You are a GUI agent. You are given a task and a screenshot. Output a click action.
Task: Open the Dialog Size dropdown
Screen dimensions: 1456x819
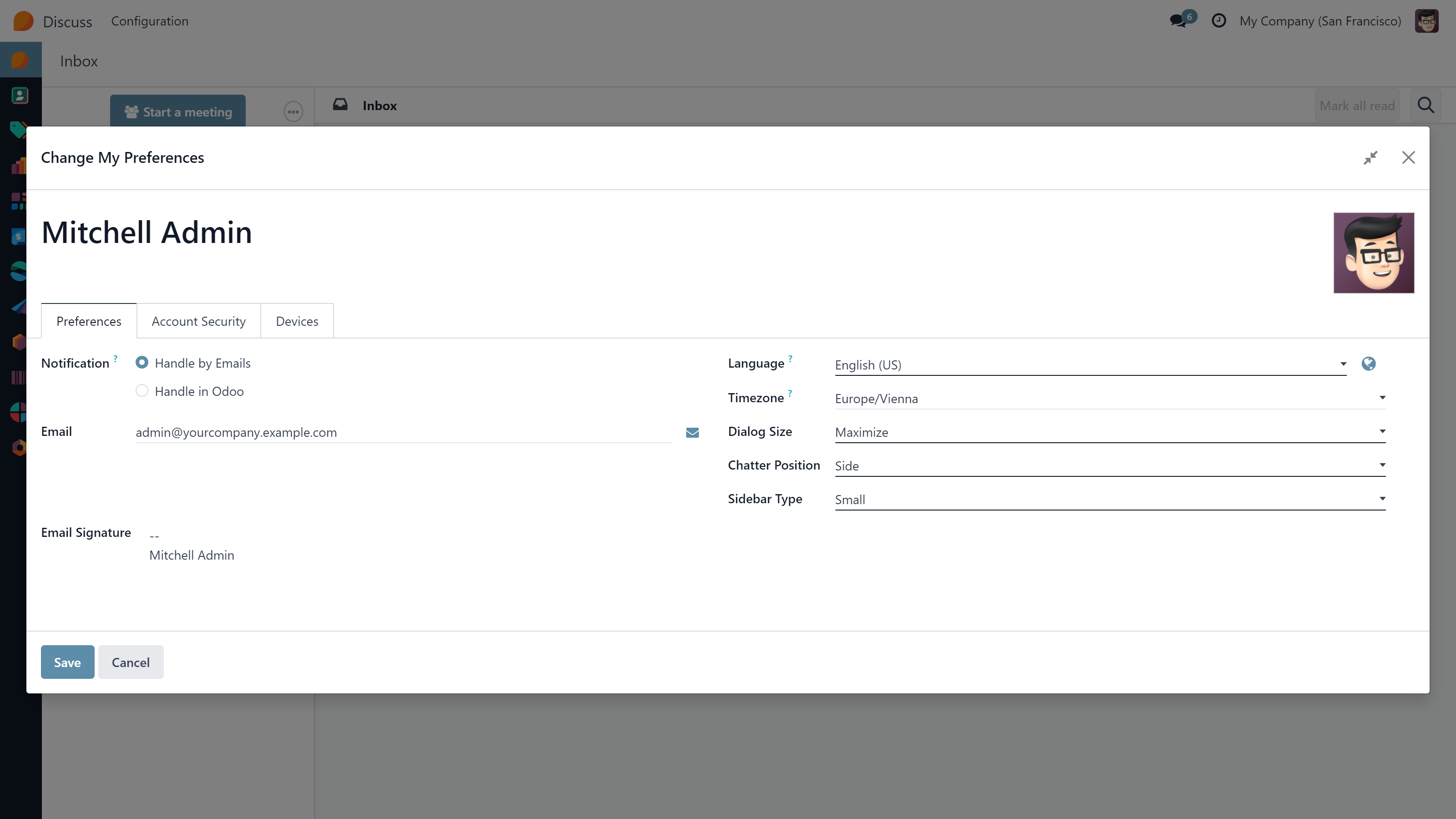click(x=1110, y=432)
